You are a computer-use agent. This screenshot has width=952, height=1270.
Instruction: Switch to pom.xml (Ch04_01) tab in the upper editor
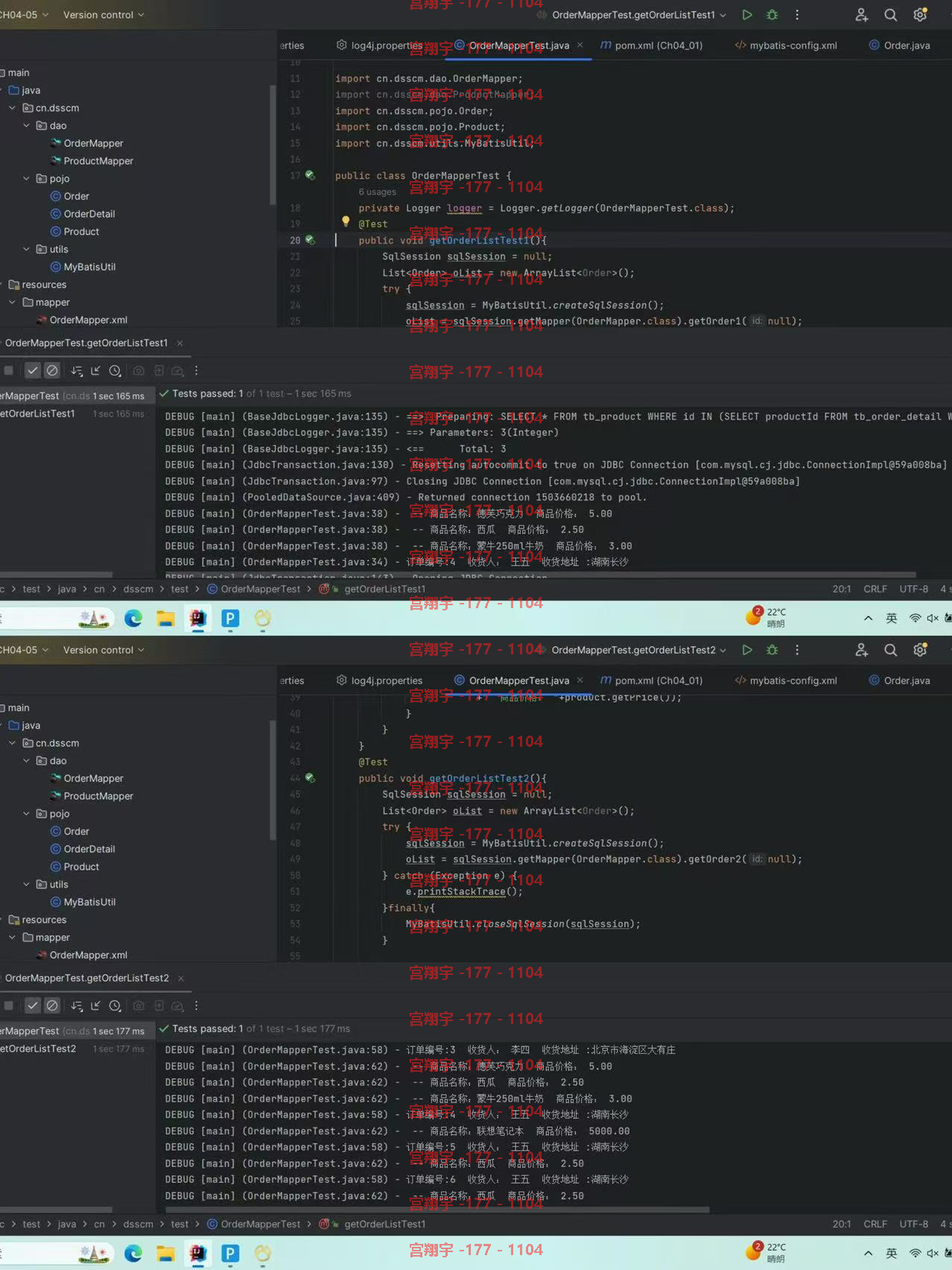coord(651,45)
